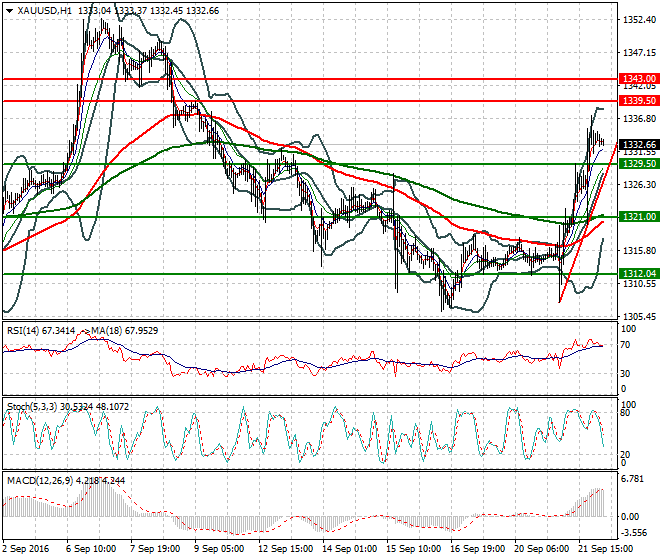Screen dimensions: 660x560
Task: Click the 1336.80 price scale value
Action: pos(639,119)
